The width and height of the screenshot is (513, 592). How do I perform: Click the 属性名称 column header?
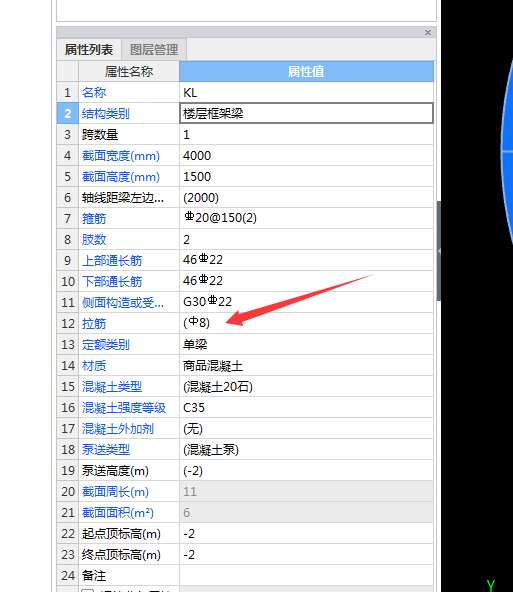pyautogui.click(x=129, y=71)
